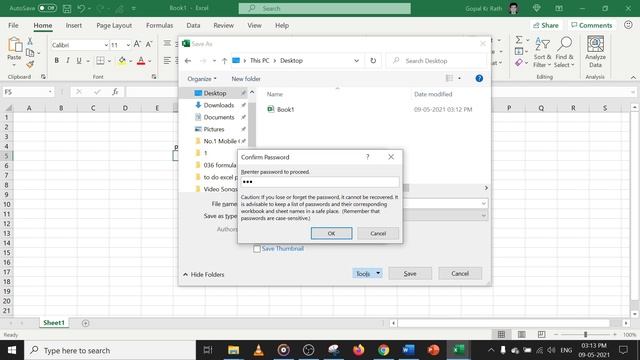
Task: Increase font size icon
Action: (x=137, y=44)
